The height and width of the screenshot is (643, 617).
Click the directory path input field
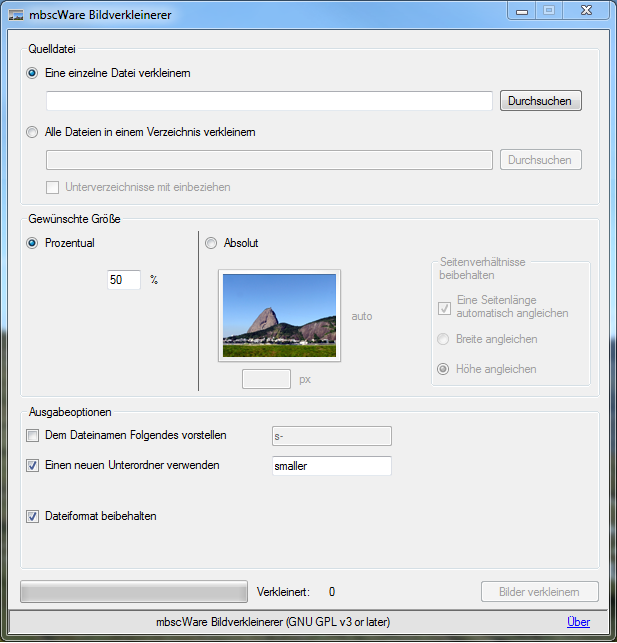269,160
